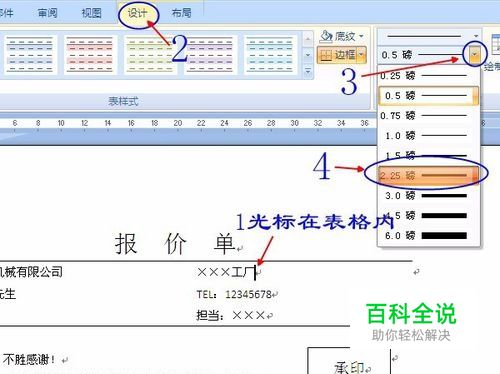
Task: Select 0.25 磅 line weight
Action: pos(429,76)
